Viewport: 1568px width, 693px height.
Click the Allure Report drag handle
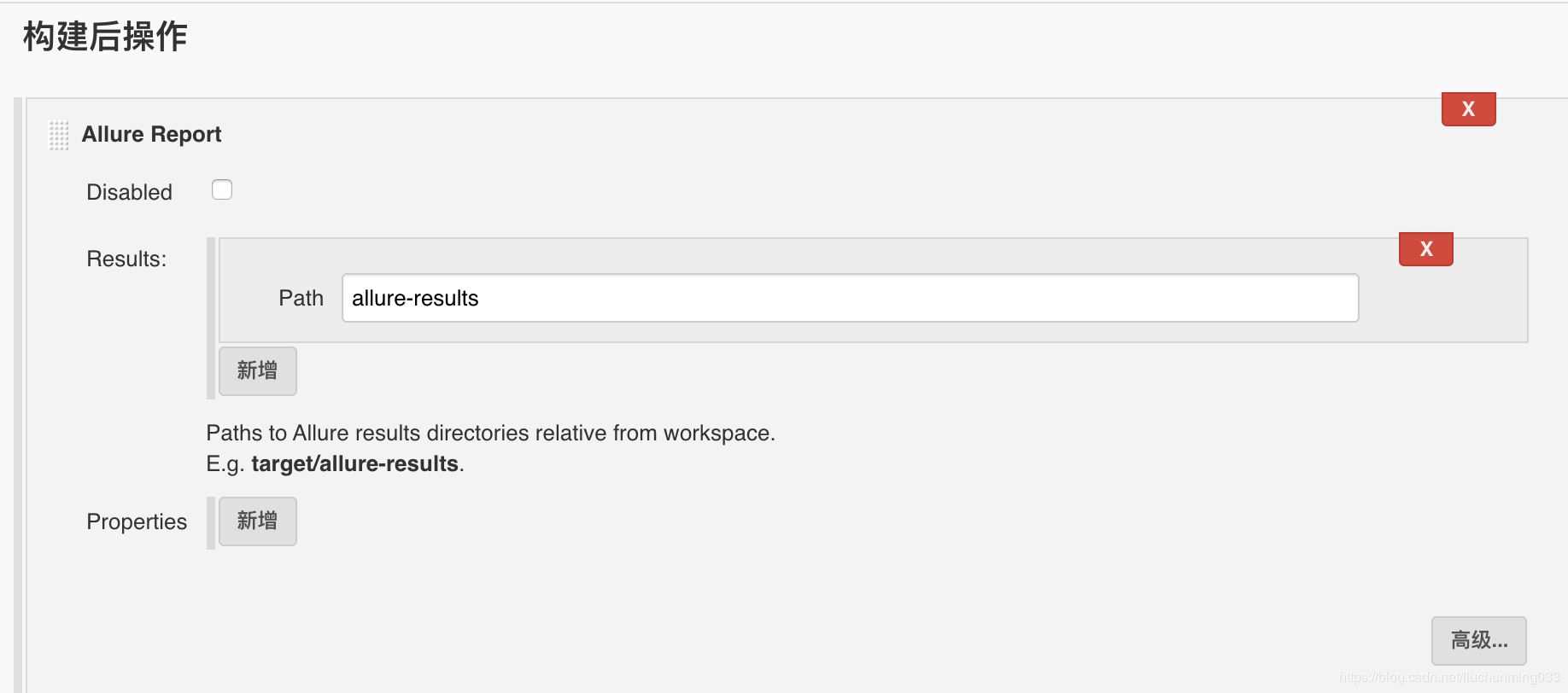[59, 135]
